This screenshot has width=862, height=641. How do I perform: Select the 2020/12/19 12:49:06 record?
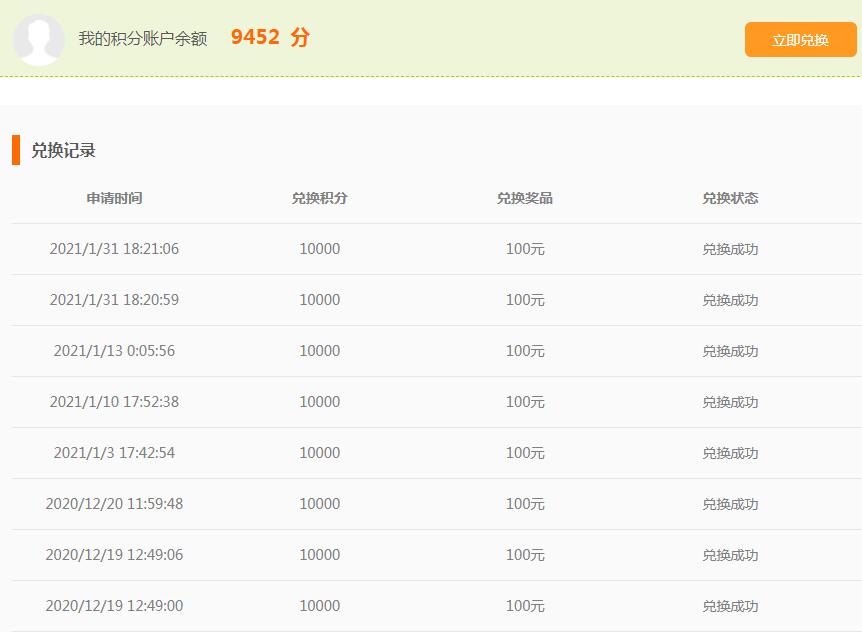[114, 555]
